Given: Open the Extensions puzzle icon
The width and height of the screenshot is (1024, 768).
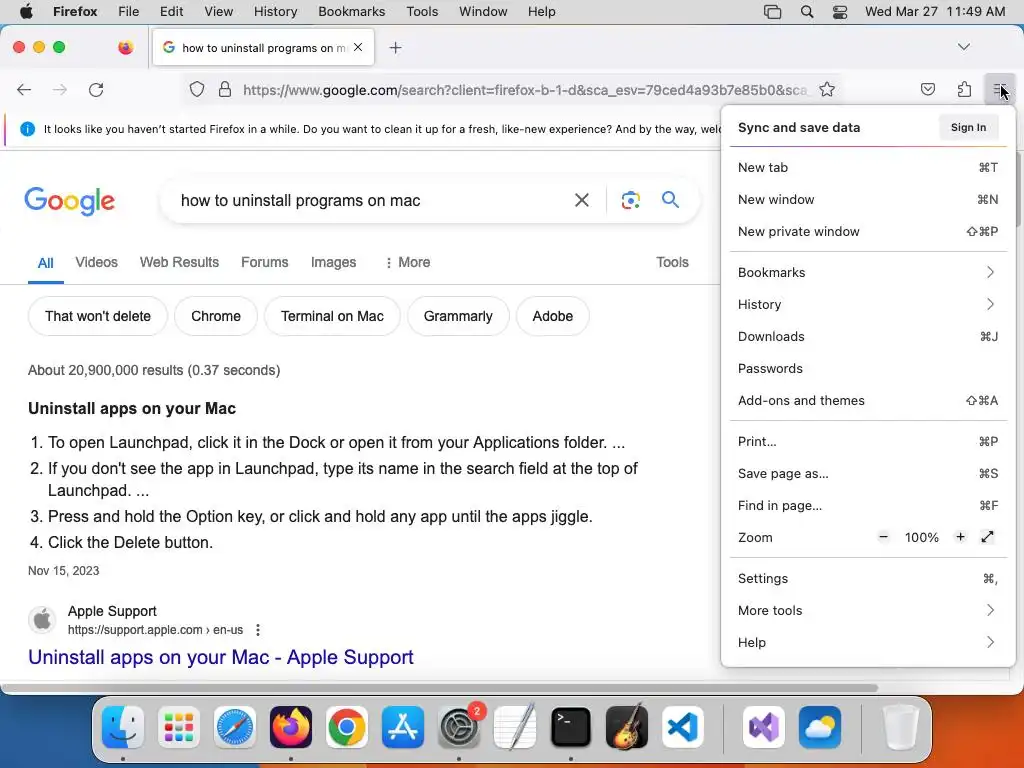Looking at the screenshot, I should coord(964,89).
